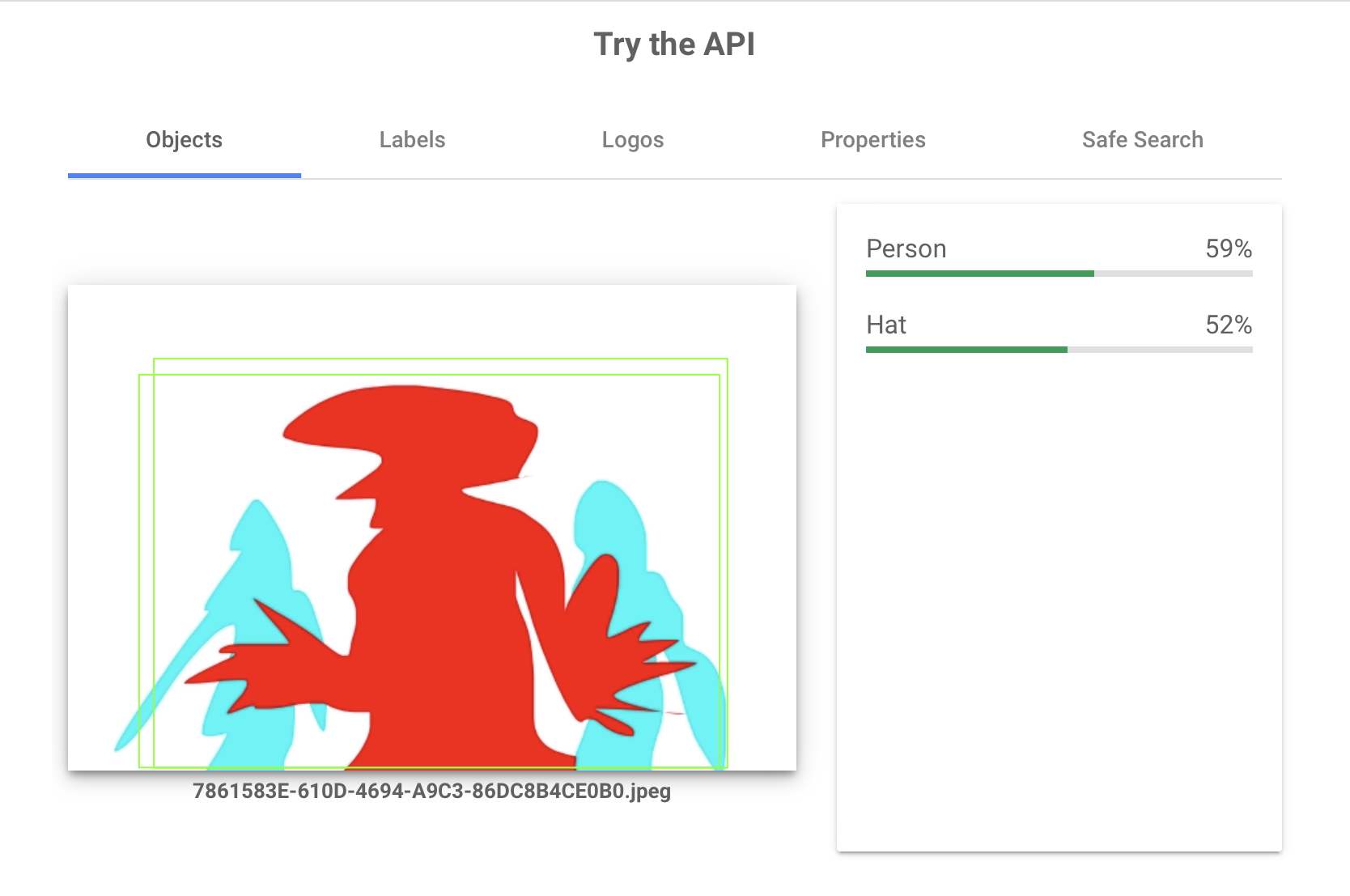Select the red silhouette analyzed image
Screen dimensions: 1350x896
pos(432,528)
